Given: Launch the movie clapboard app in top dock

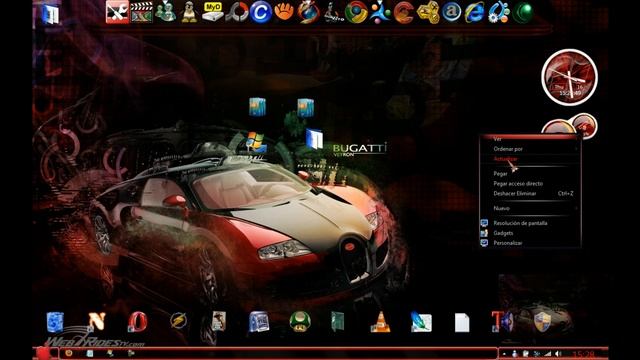Looking at the screenshot, I should (x=142, y=12).
